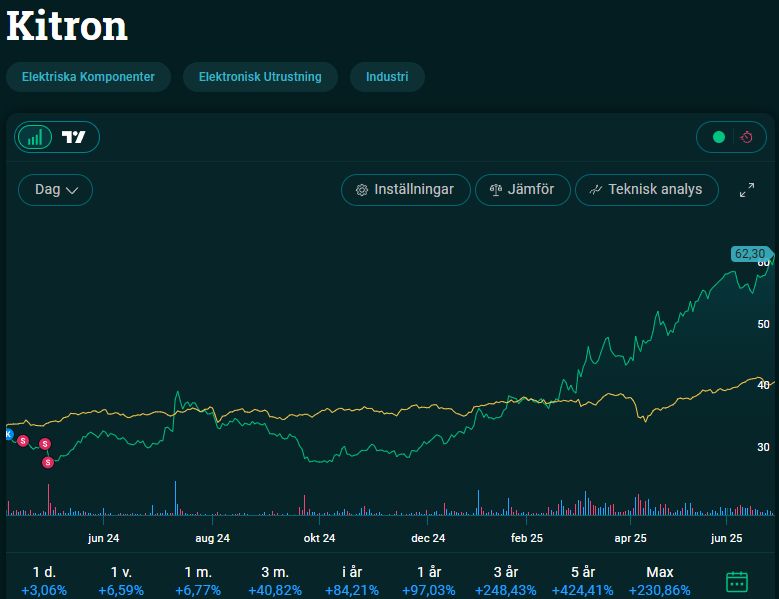Open the calendar date-range picker icon
This screenshot has width=779, height=599.
coord(737,582)
